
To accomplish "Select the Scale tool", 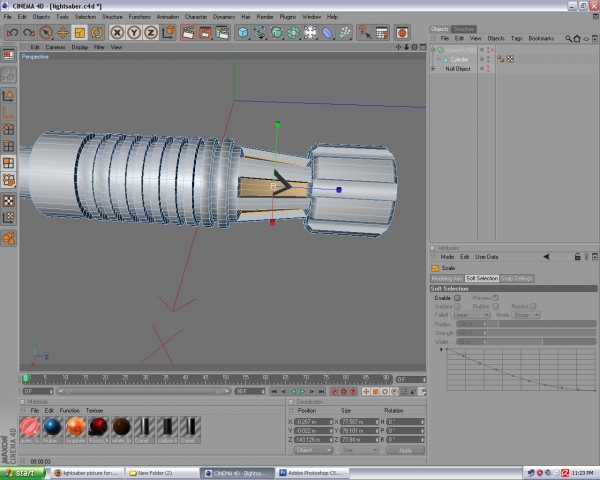I will pyautogui.click(x=80, y=33).
